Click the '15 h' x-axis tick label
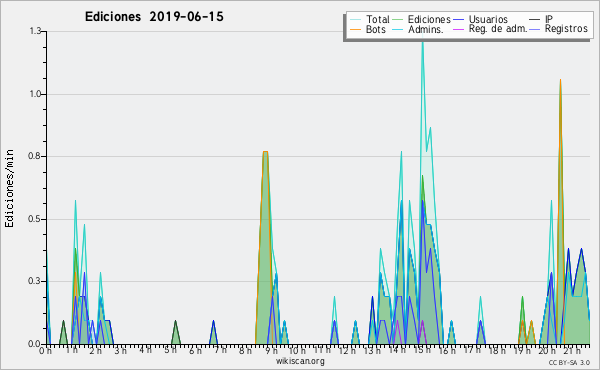The image size is (600, 370). [423, 350]
